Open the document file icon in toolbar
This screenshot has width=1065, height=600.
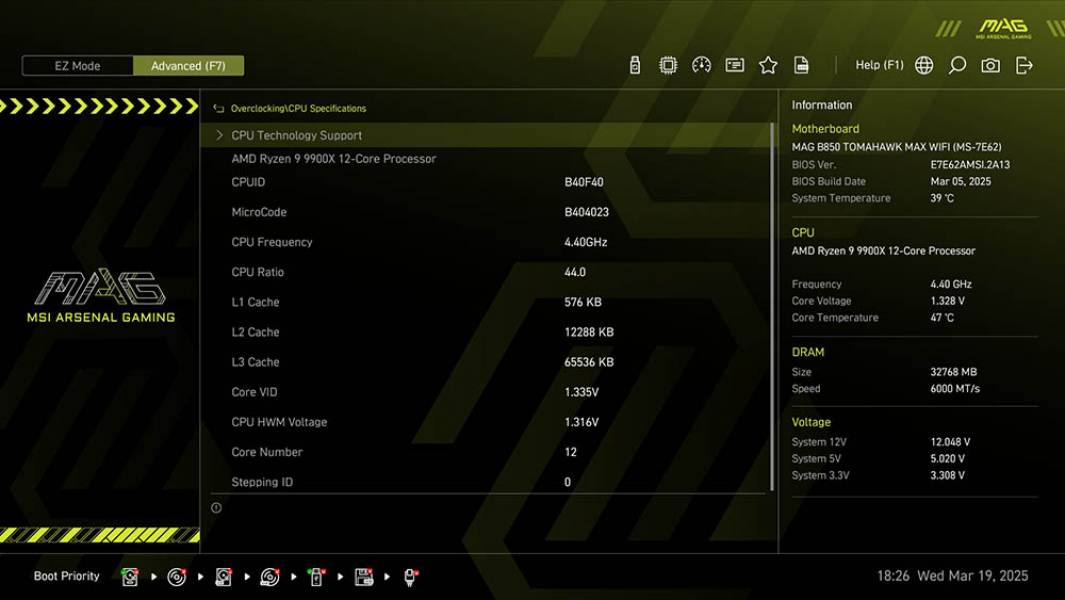click(x=801, y=65)
